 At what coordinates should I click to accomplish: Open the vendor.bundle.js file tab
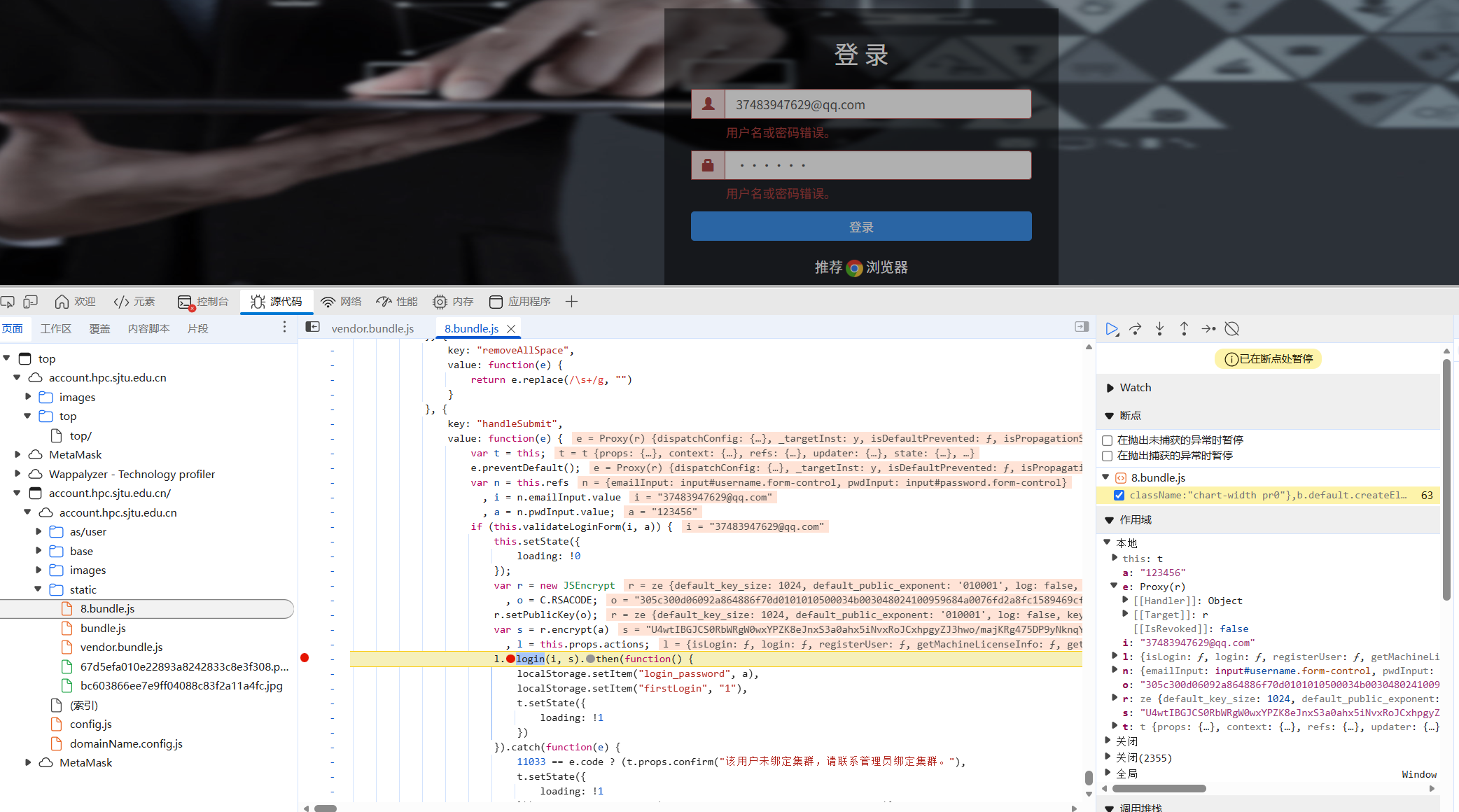[372, 328]
